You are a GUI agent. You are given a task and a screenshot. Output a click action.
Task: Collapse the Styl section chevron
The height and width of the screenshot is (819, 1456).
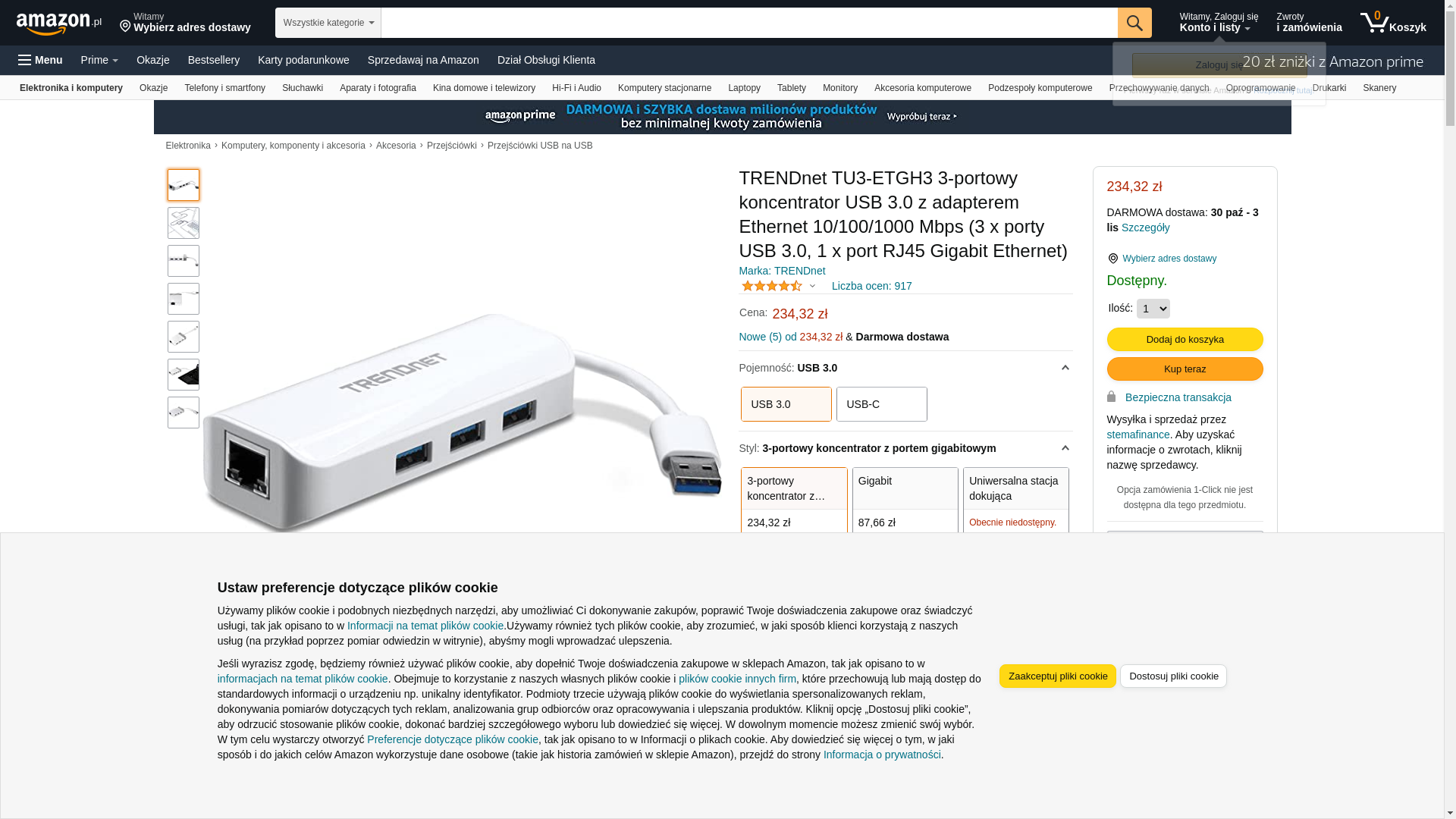(x=1065, y=448)
